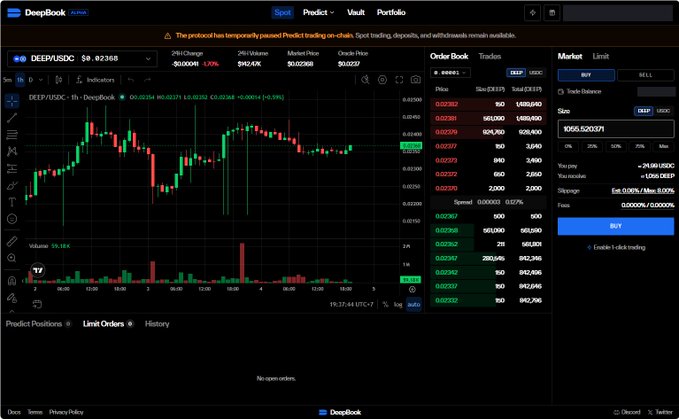The width and height of the screenshot is (679, 419).
Task: Open the Indicators button
Action: coord(95,80)
